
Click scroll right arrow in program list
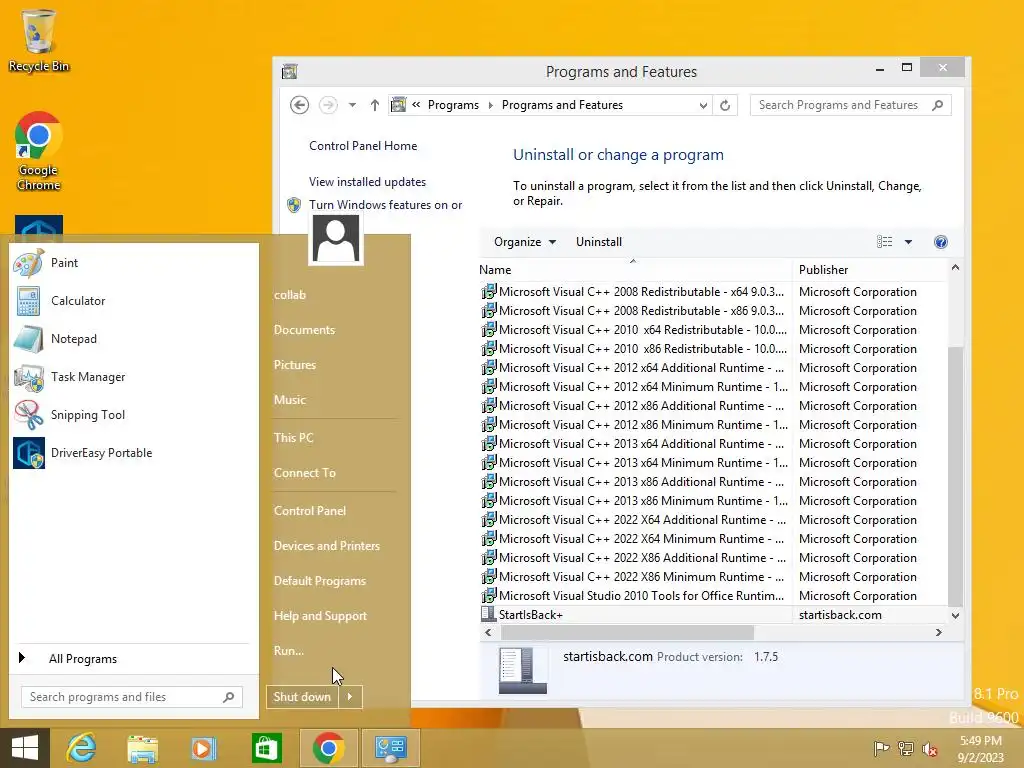(x=938, y=633)
